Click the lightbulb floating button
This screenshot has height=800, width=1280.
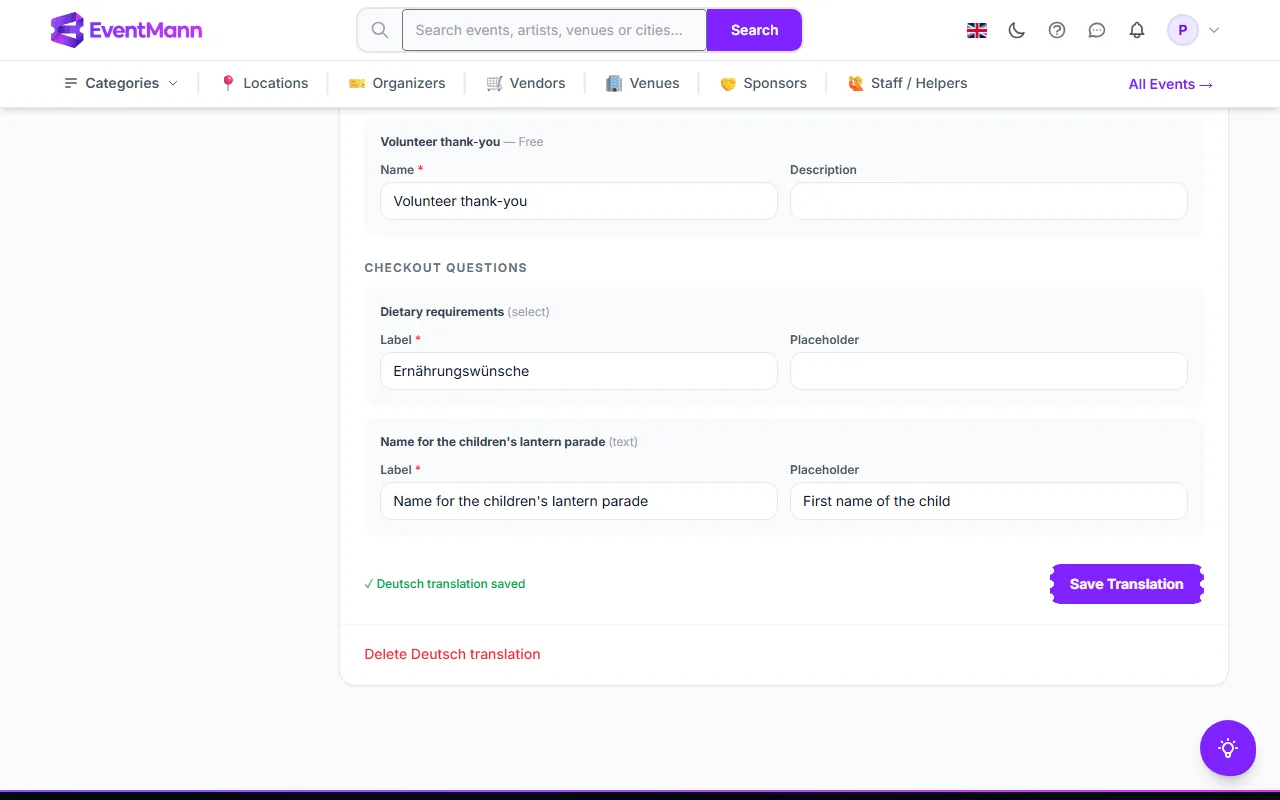pyautogui.click(x=1228, y=748)
